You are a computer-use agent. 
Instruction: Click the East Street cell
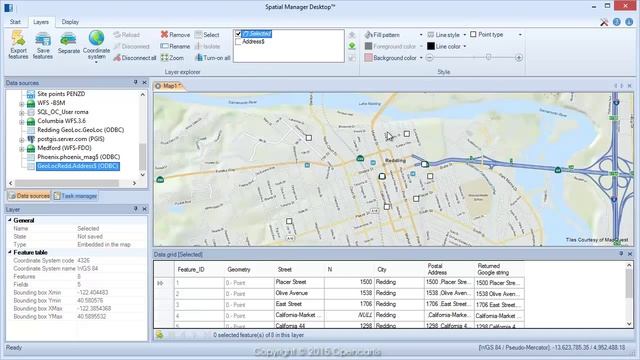299,304
